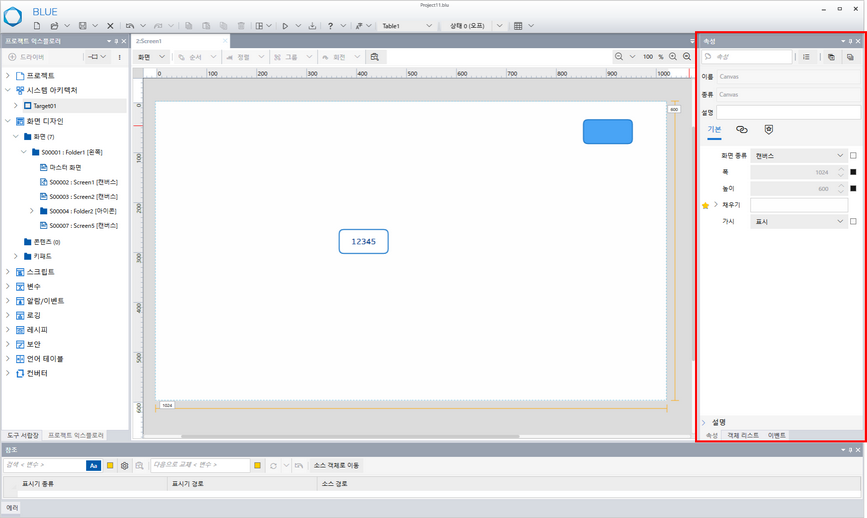The image size is (867, 518).
Task: Click the list view icon in properties panel
Action: coord(807,57)
